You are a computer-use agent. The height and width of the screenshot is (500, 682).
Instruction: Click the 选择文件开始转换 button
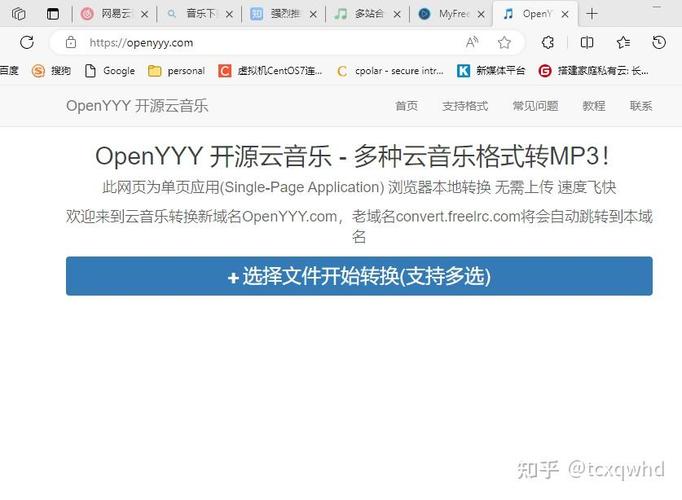(x=359, y=276)
